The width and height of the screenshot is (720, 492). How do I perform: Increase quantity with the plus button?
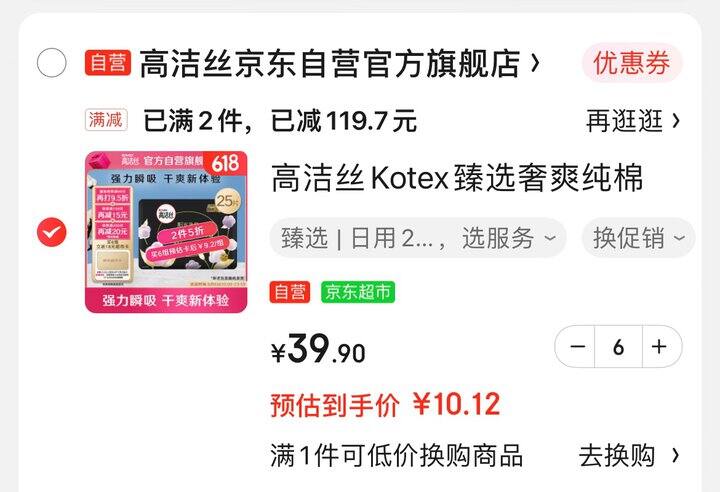coord(661,346)
